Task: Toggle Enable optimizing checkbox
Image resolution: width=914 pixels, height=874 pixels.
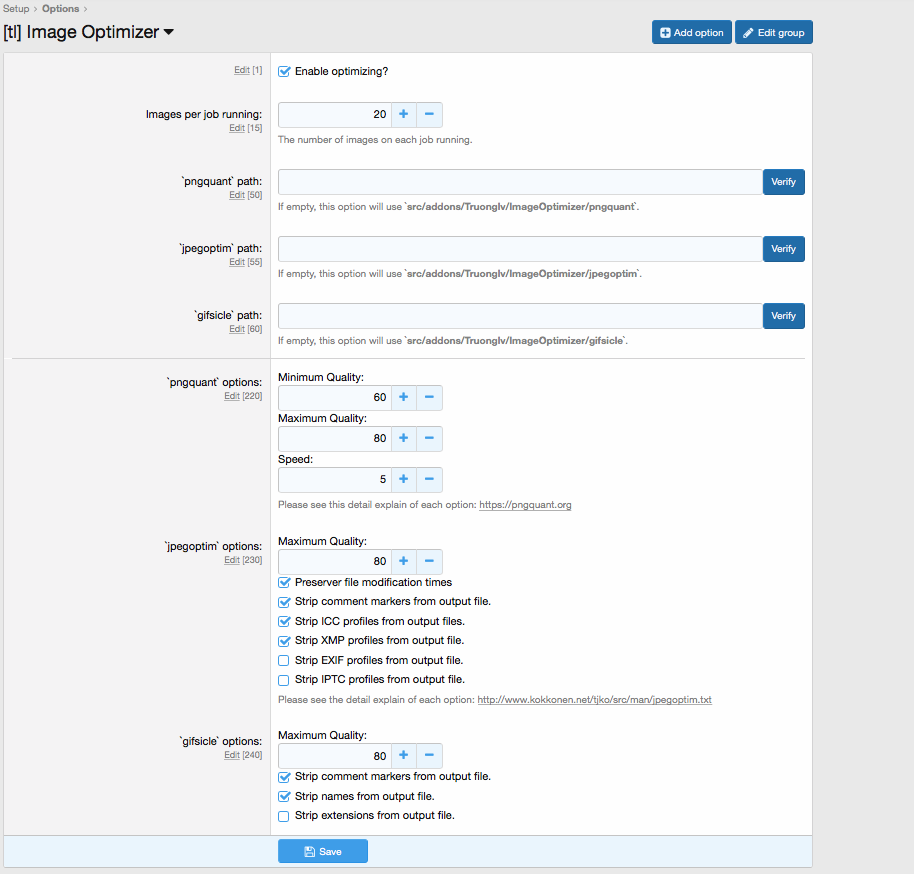Action: click(284, 72)
